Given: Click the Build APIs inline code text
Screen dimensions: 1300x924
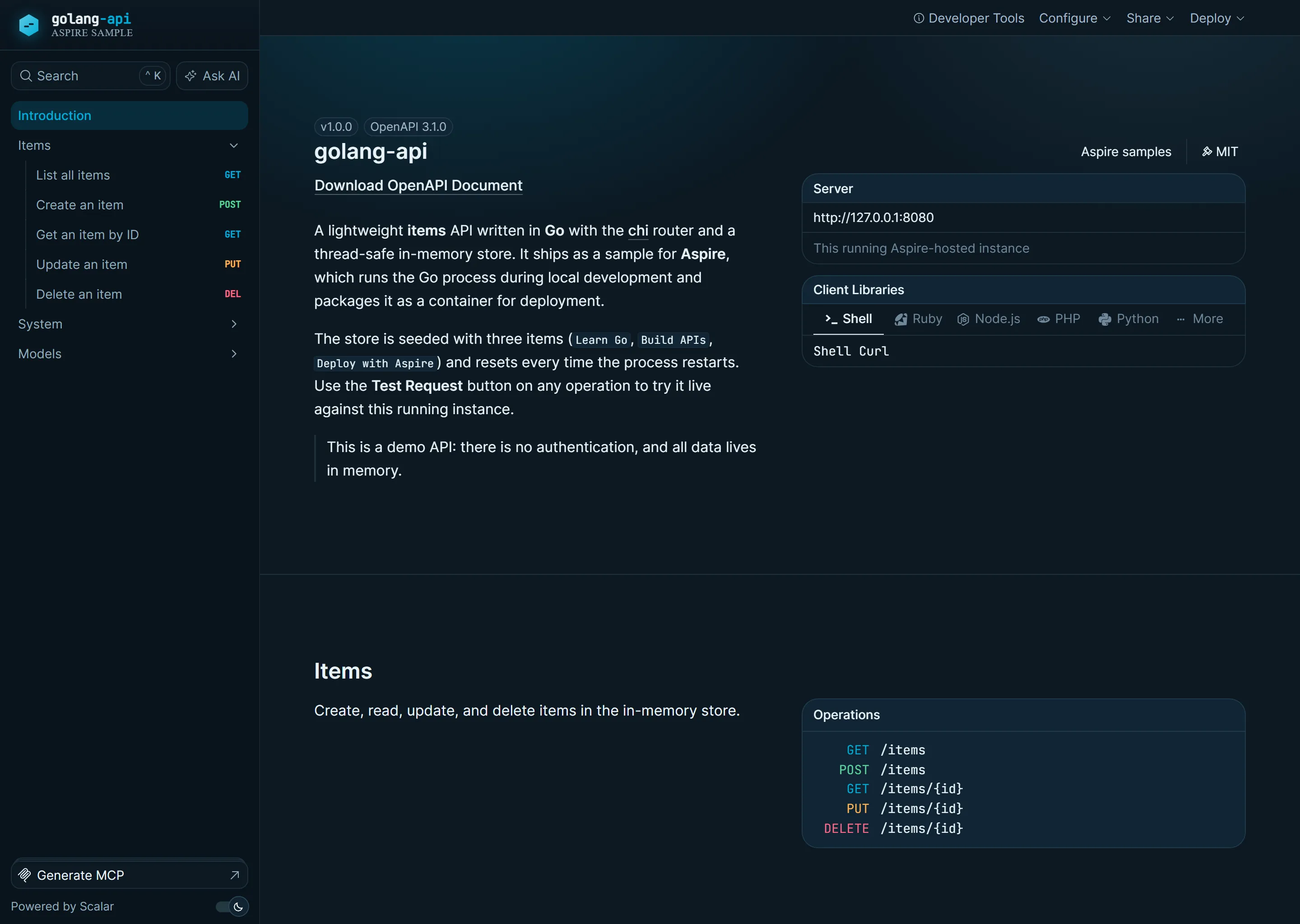Looking at the screenshot, I should click(673, 340).
